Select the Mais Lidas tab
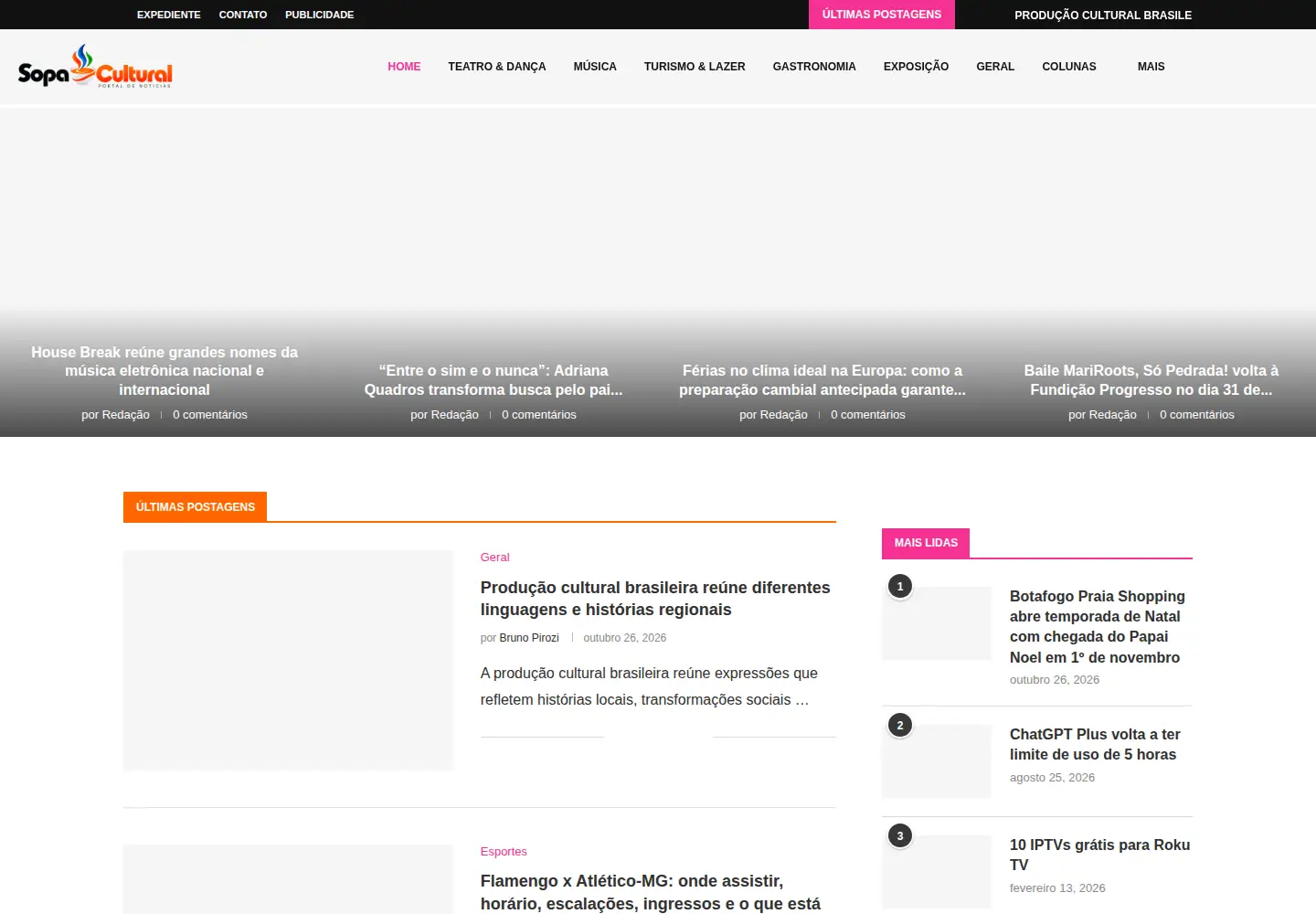This screenshot has height=914, width=1316. [x=926, y=543]
